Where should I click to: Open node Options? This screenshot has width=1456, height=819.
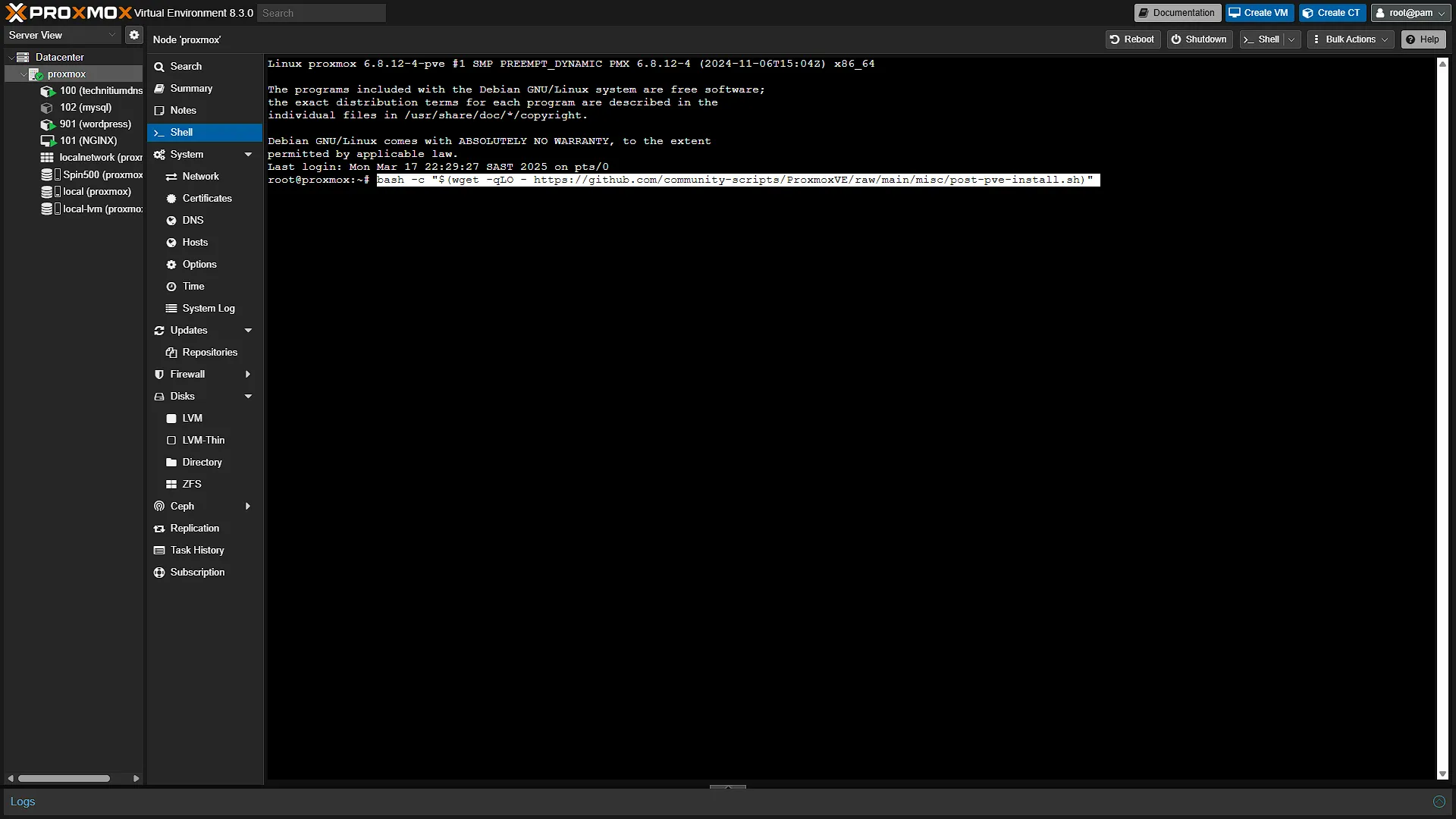pos(205,265)
